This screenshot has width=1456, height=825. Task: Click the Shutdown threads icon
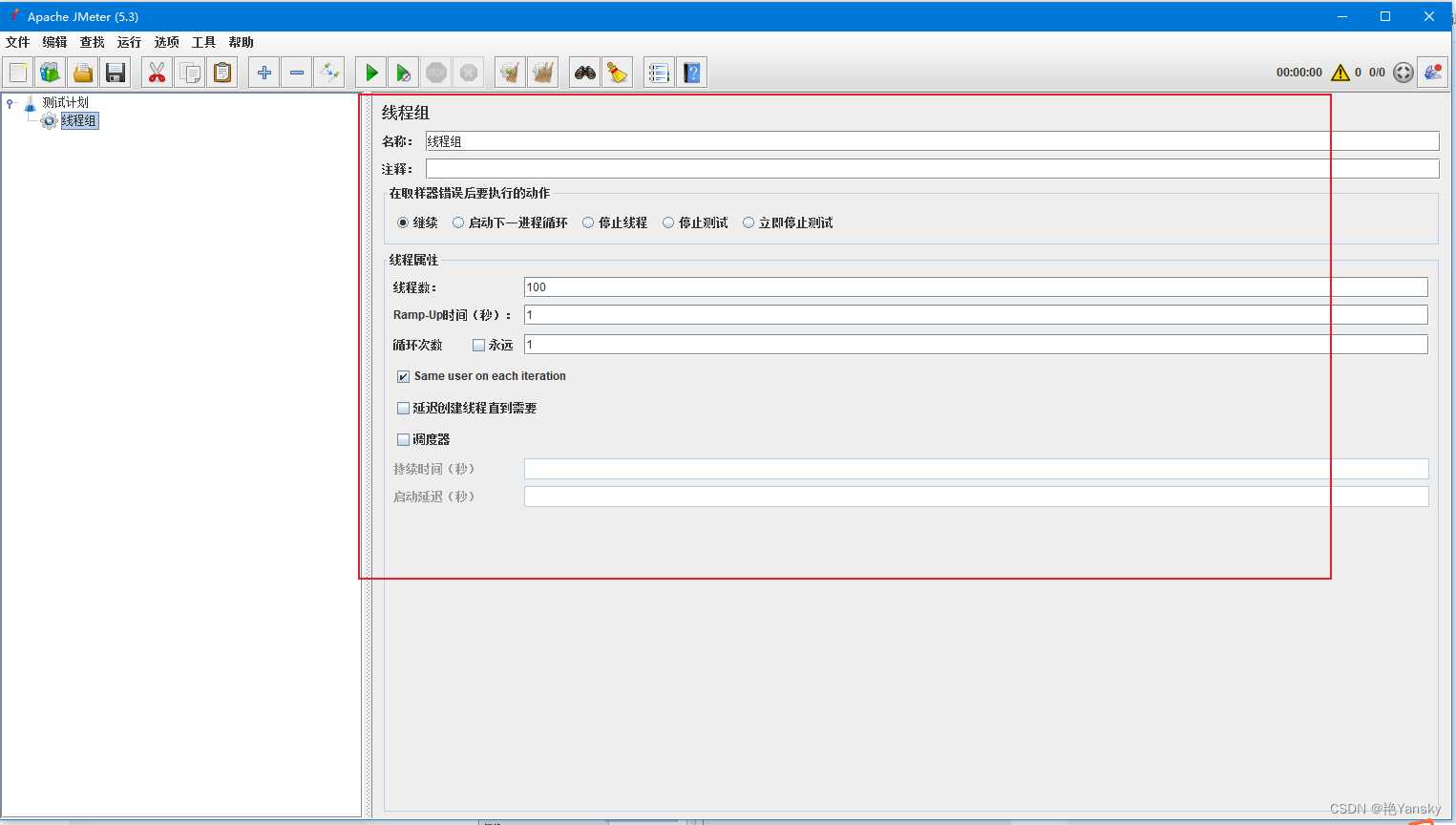click(x=469, y=73)
